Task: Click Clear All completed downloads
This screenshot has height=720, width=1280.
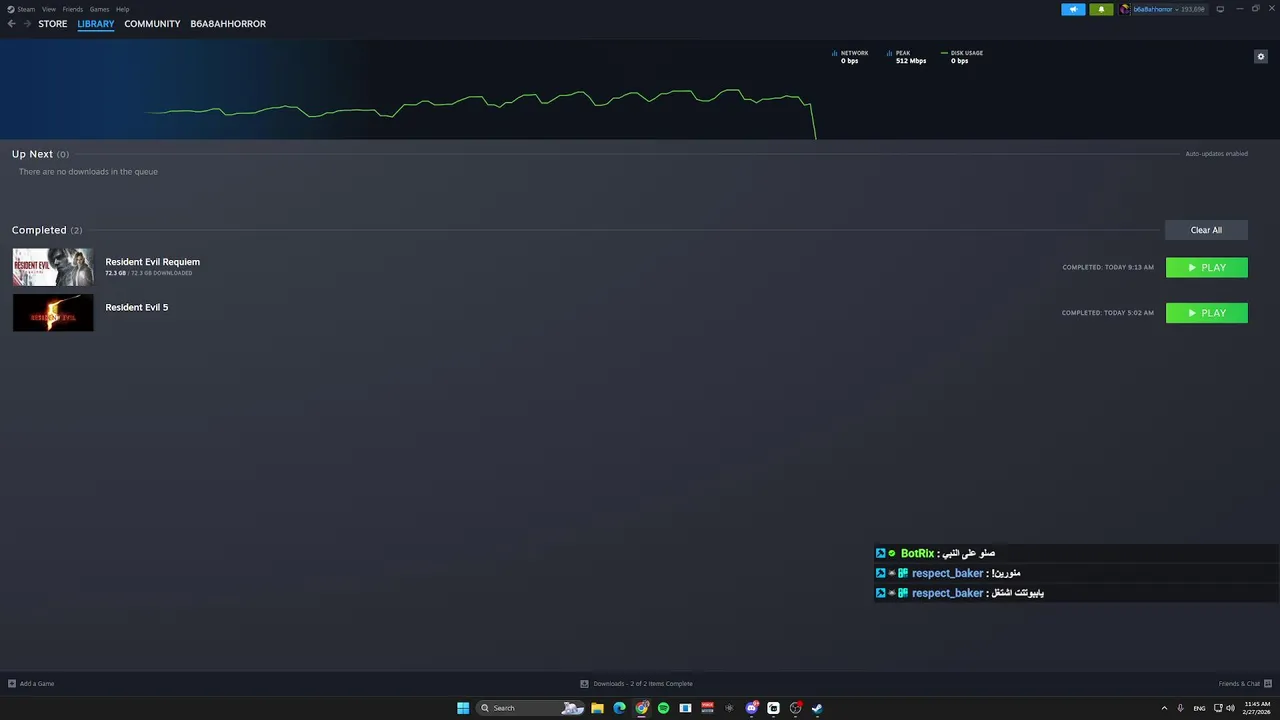Action: (1206, 230)
